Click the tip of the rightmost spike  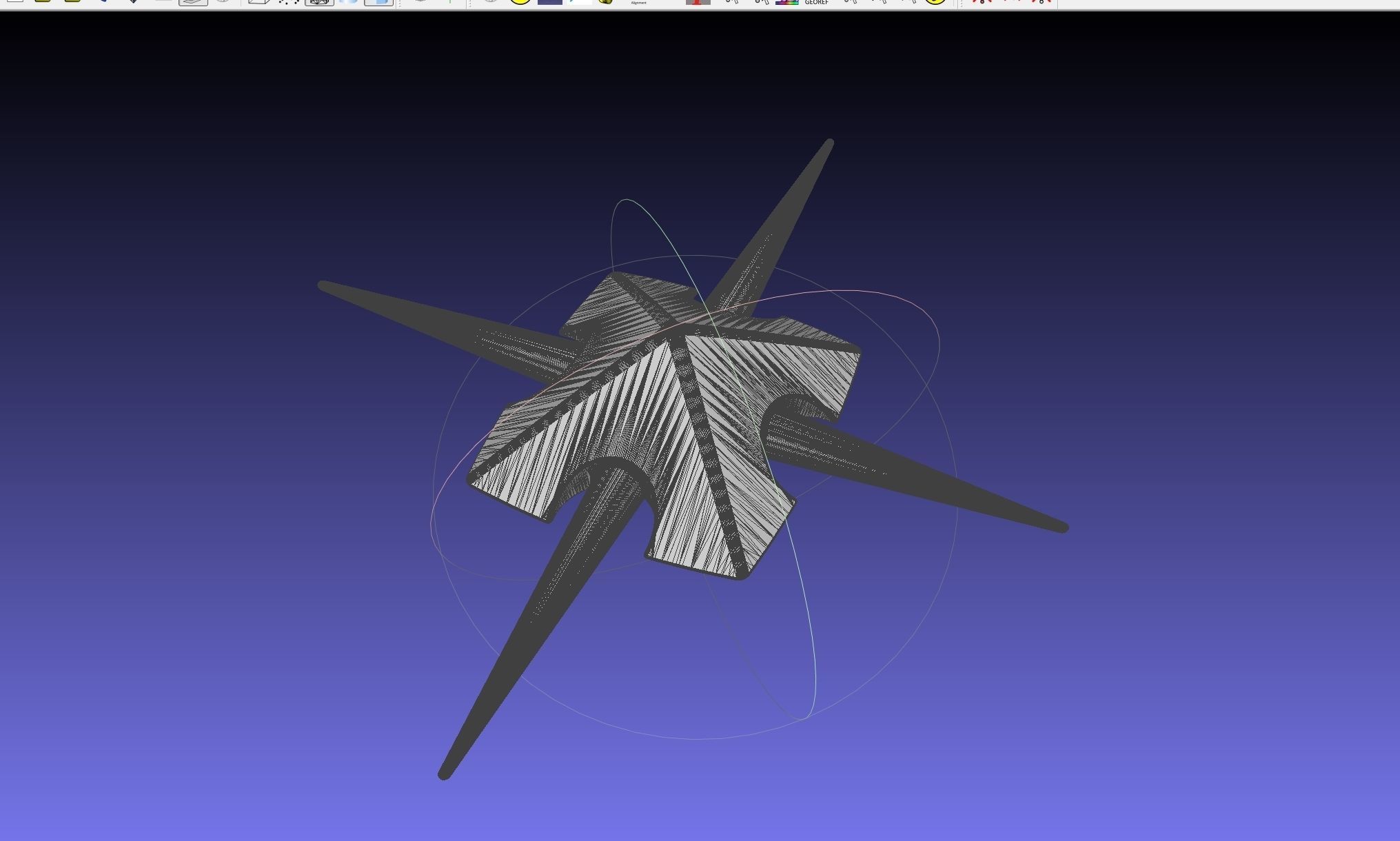point(1064,527)
